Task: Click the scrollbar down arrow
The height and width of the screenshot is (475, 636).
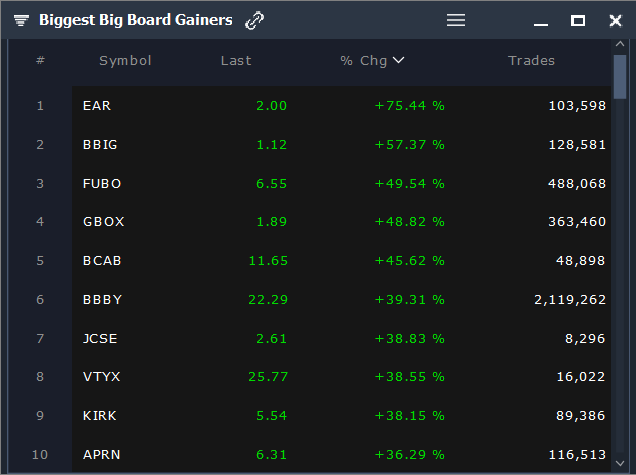Action: [x=620, y=463]
